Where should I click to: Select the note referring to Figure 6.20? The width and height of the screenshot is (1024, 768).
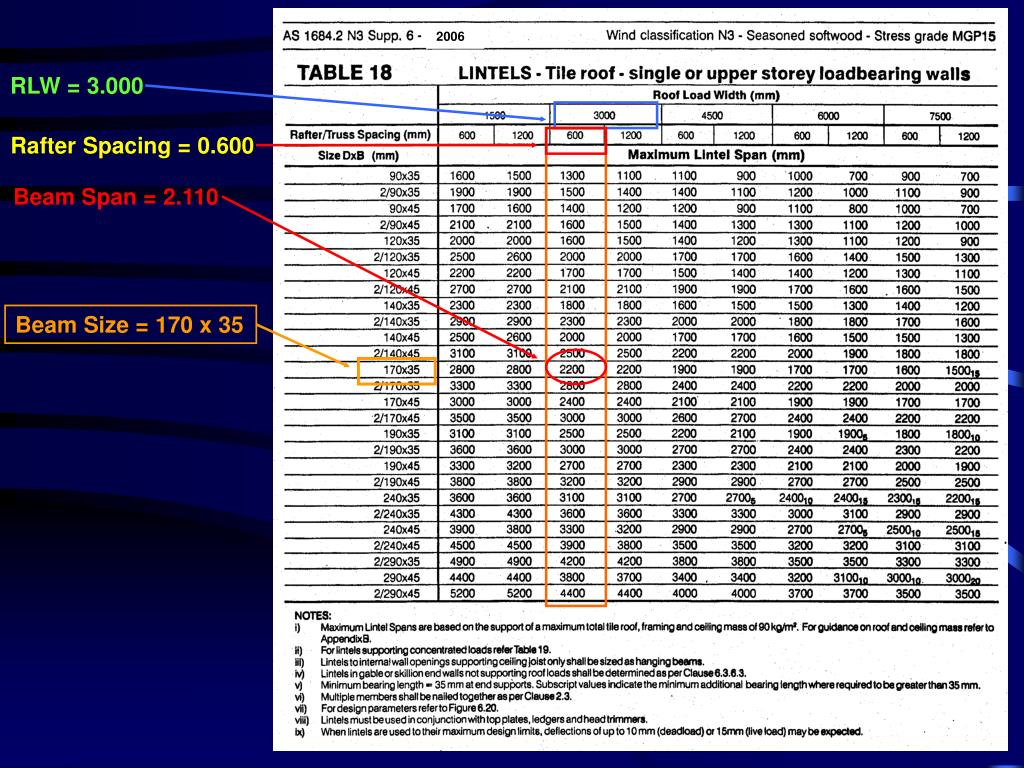pos(409,709)
